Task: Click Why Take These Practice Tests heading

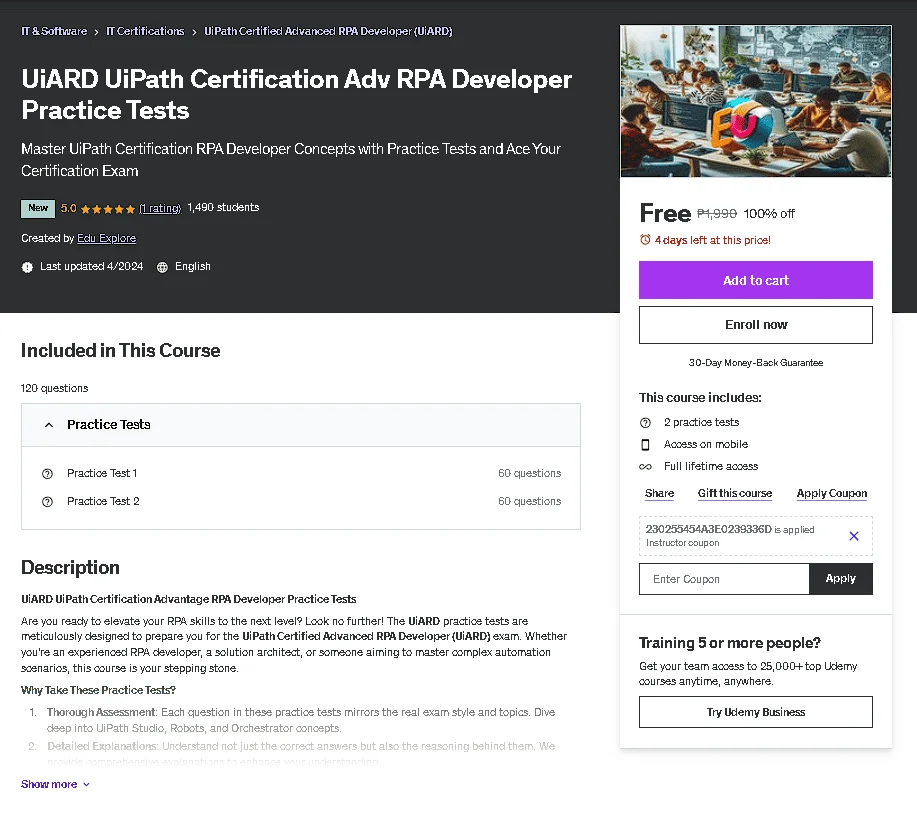Action: 98,690
